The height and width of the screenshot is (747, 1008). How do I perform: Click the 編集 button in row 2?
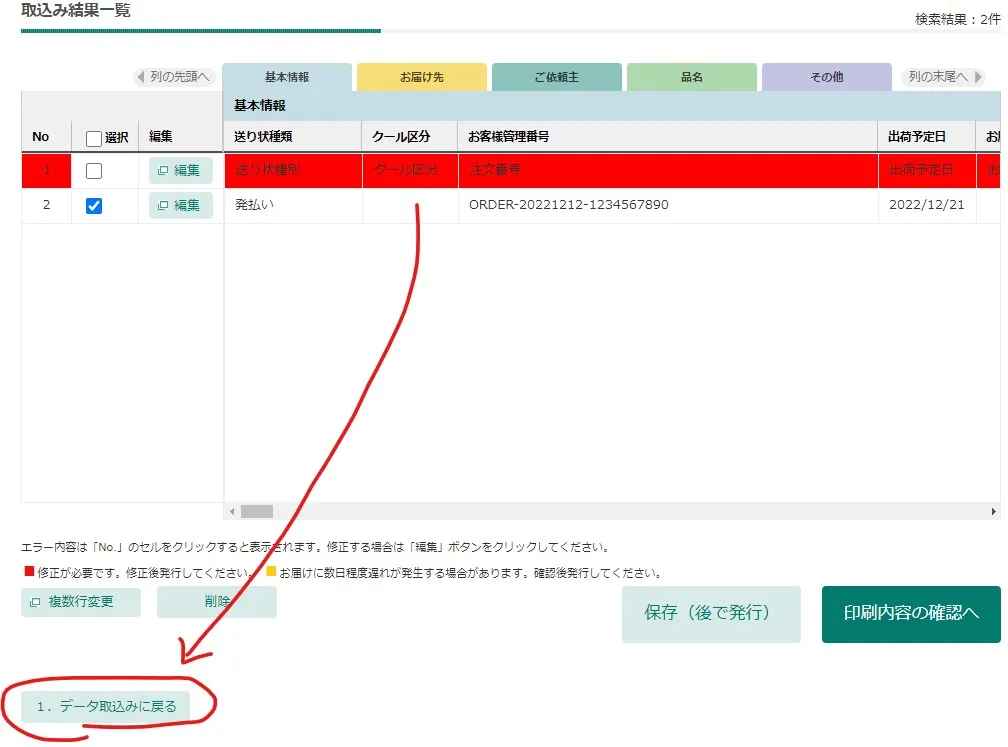click(x=181, y=206)
